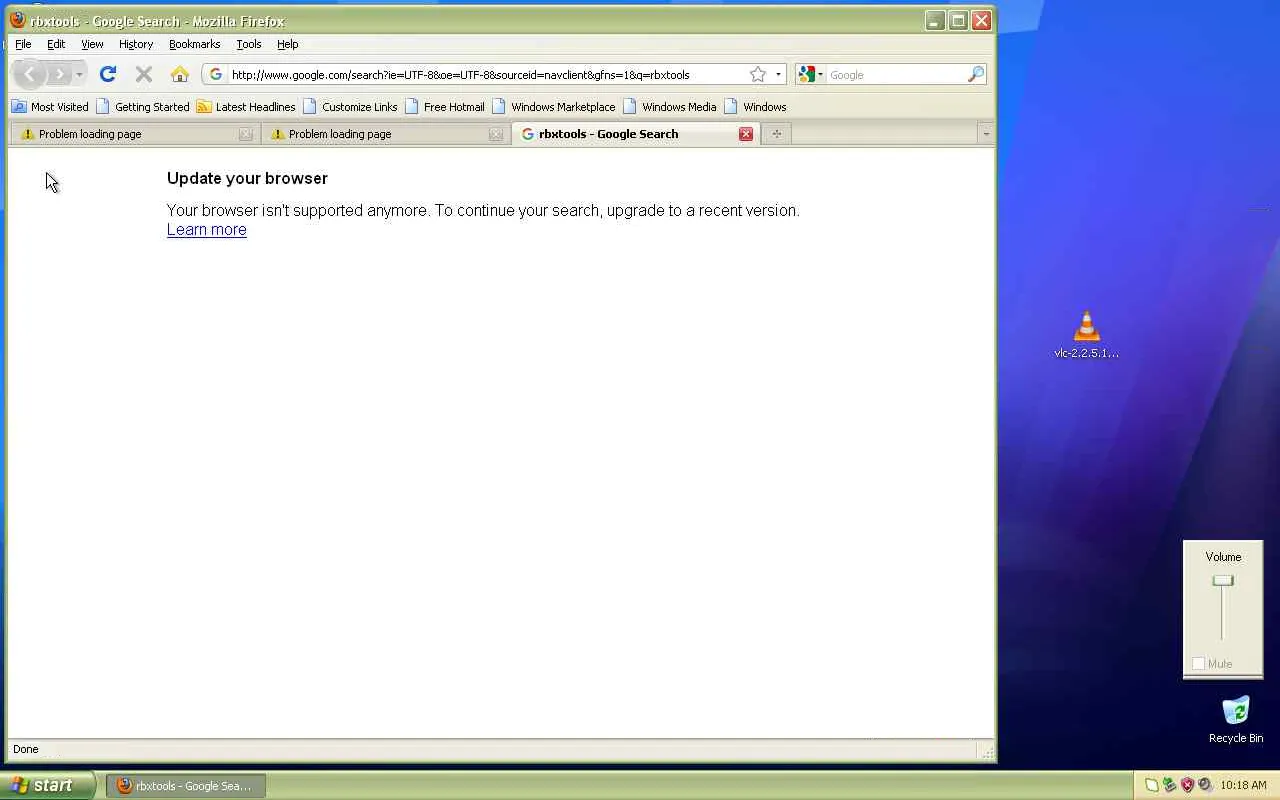This screenshot has width=1280, height=800.
Task: Open the Edit menu
Action: [x=56, y=44]
